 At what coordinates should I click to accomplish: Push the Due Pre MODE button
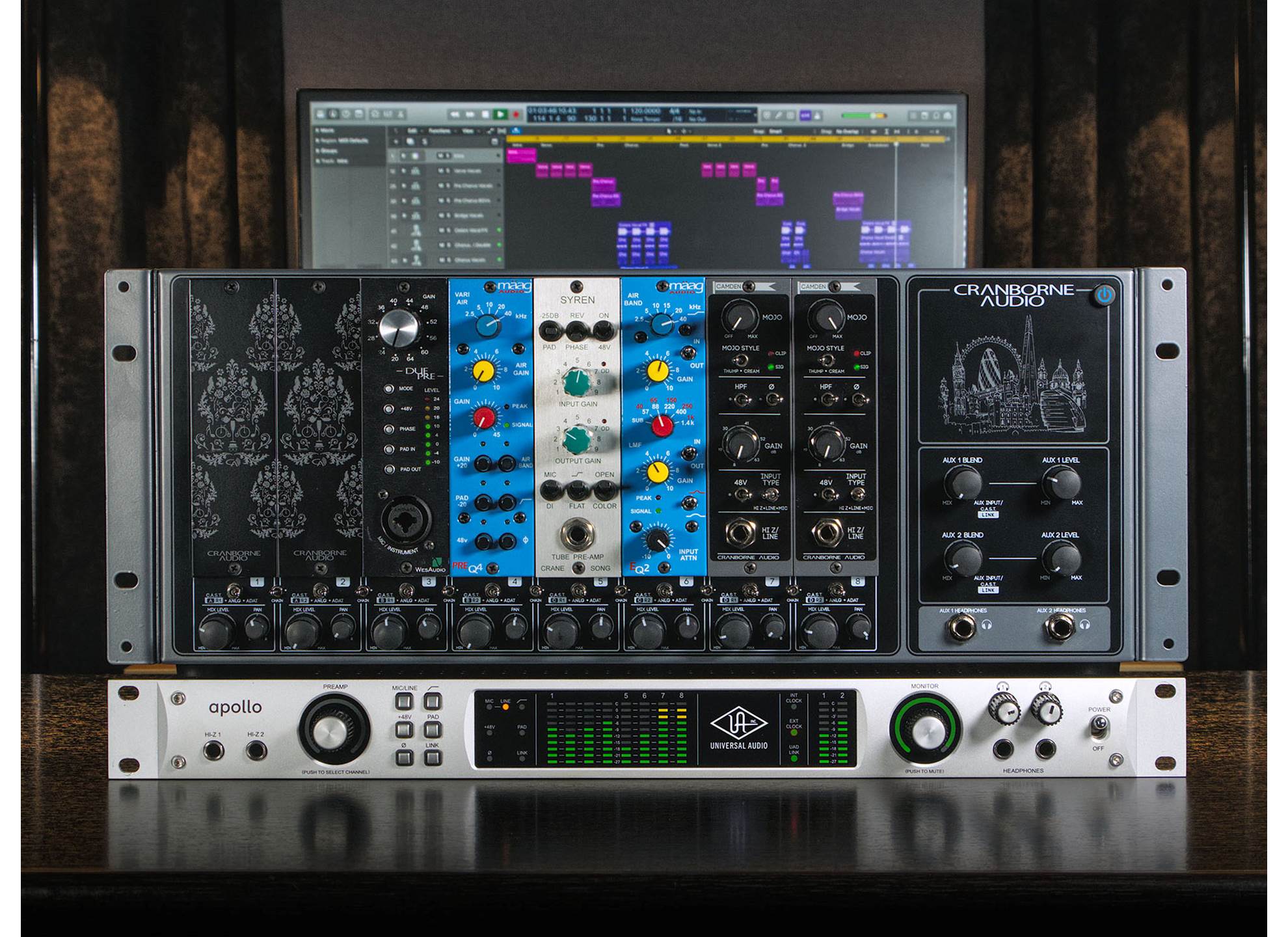pos(389,388)
